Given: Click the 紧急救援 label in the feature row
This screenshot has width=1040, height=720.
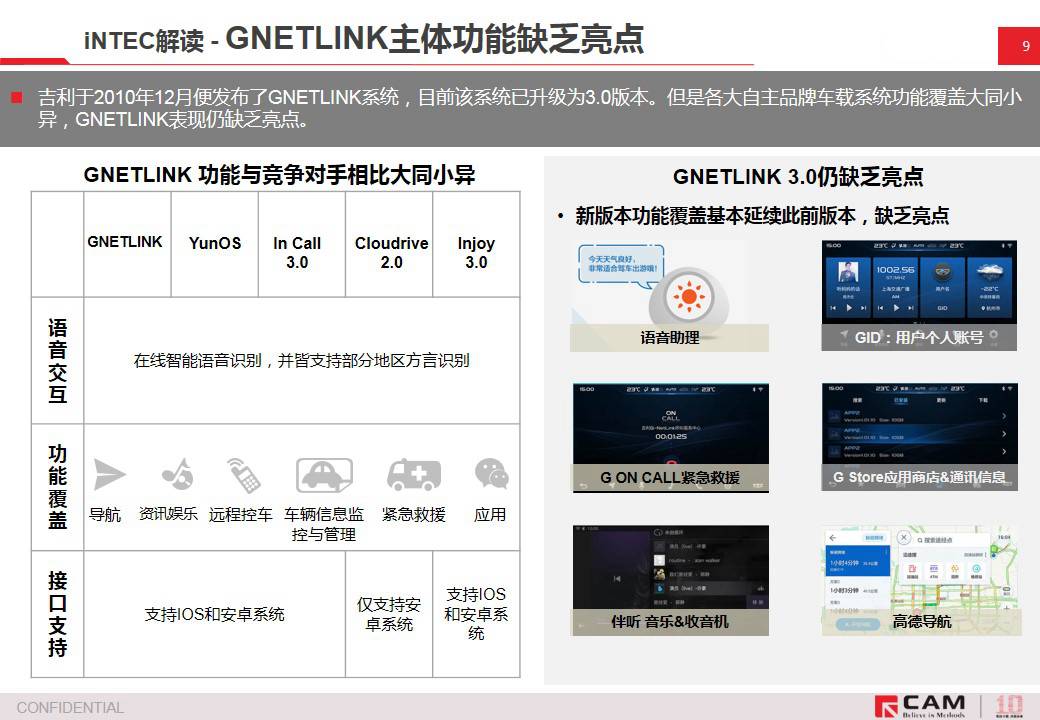Looking at the screenshot, I should (x=414, y=514).
